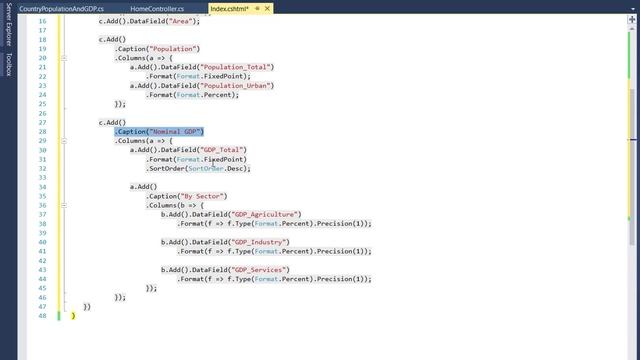Click Format.Percent on line 24
This screenshot has height=360, width=640.
tap(205, 95)
